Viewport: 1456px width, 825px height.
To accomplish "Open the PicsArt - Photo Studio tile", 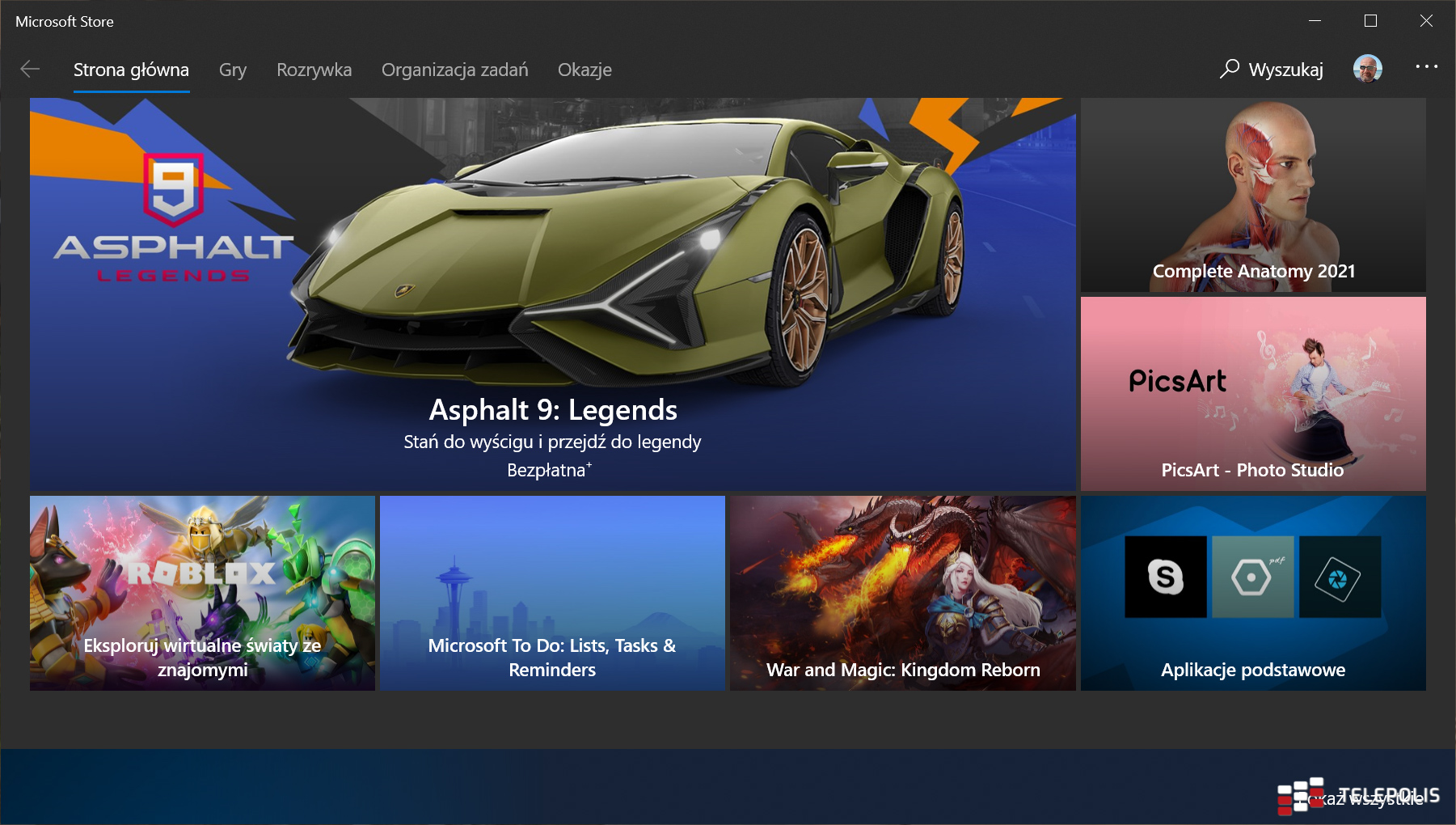I will pos(1253,394).
